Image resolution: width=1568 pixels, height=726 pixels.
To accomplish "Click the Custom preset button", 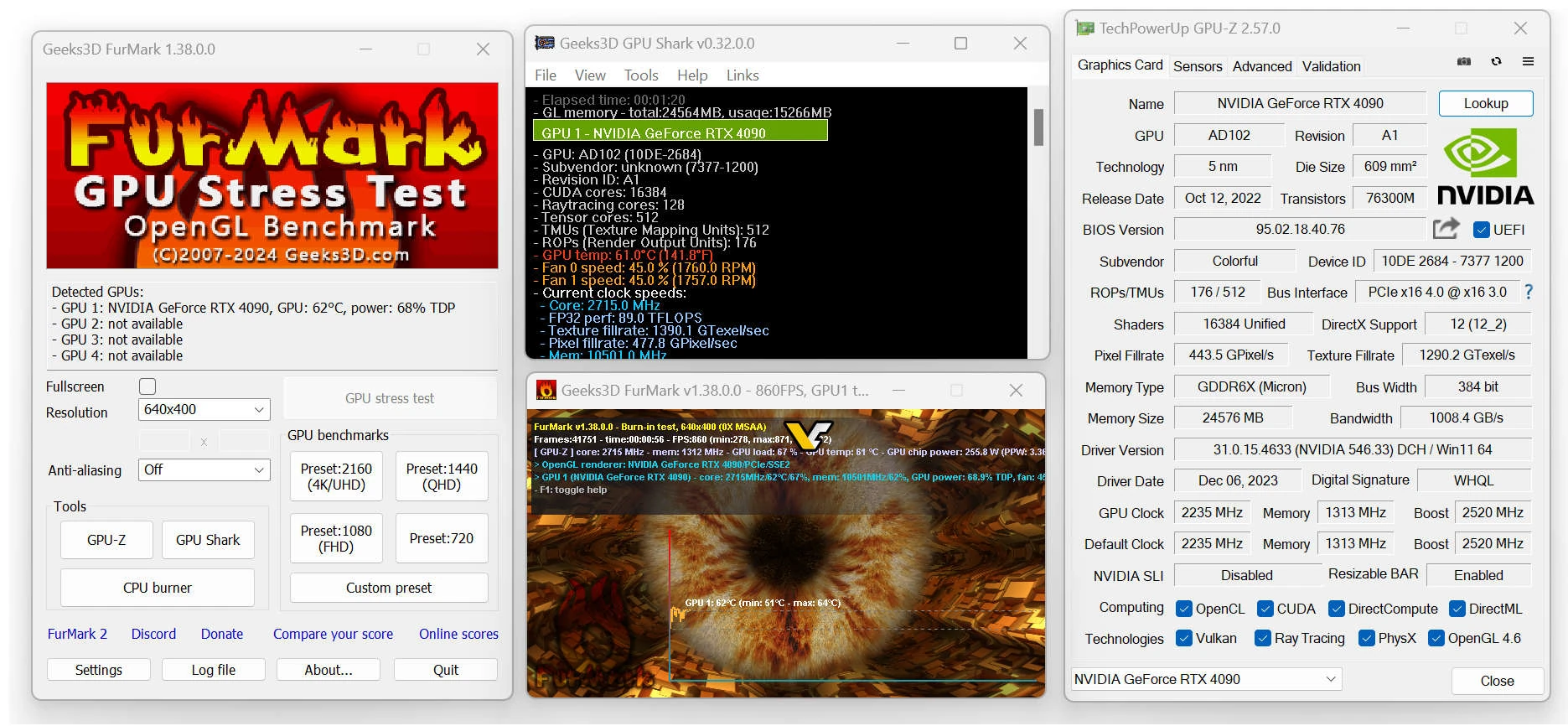I will (389, 588).
